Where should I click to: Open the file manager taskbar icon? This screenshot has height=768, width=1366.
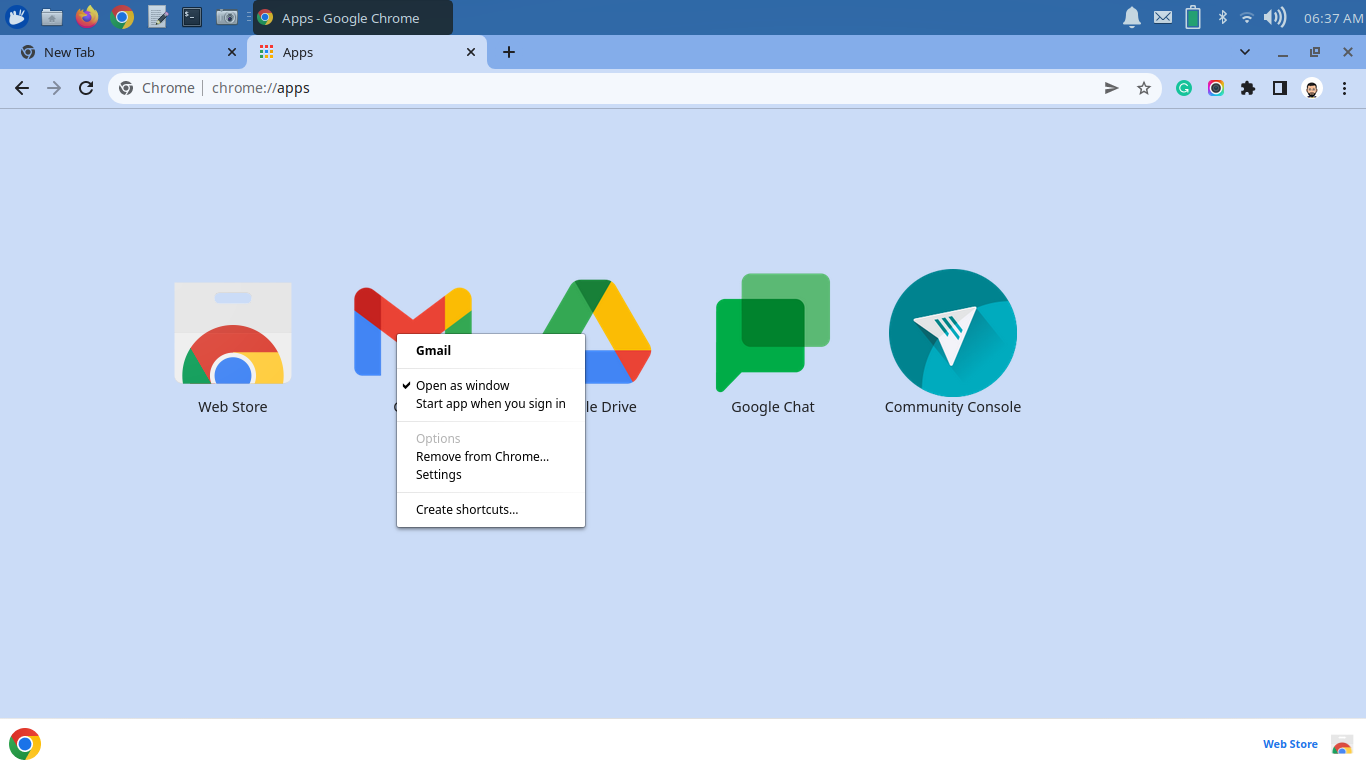point(52,17)
